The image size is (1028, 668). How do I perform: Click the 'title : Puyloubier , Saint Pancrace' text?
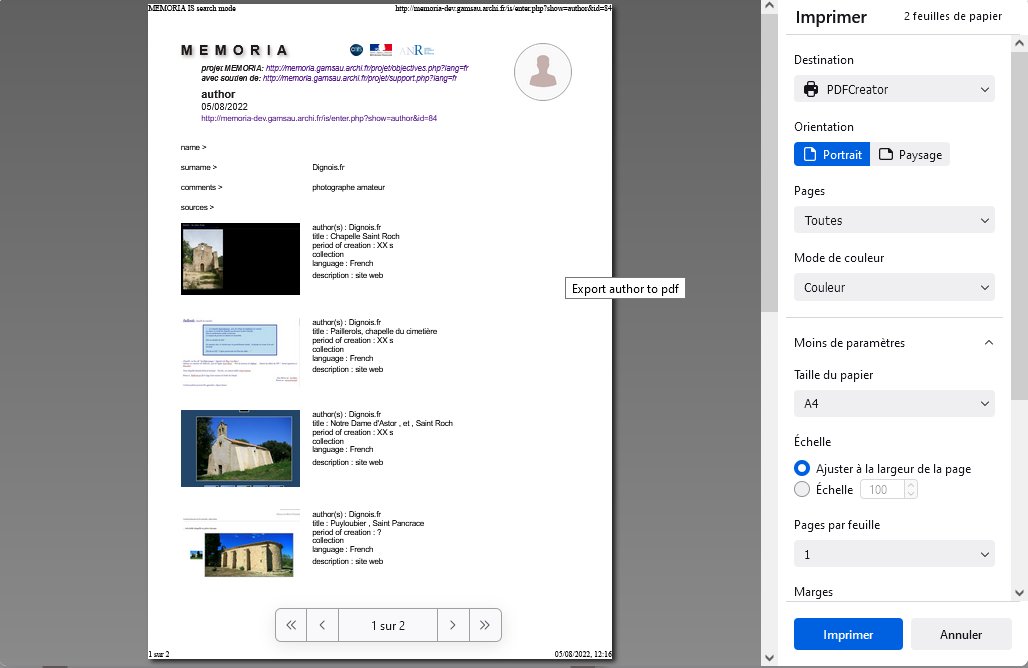(368, 523)
